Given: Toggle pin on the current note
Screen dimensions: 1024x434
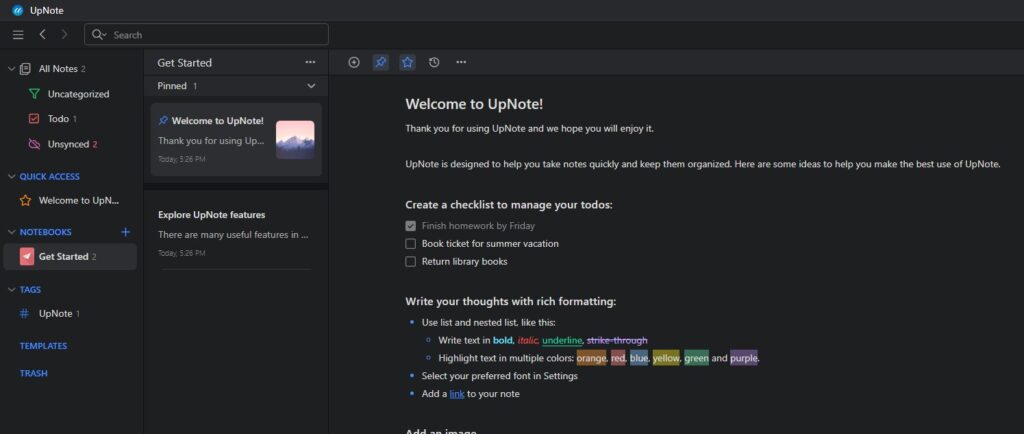Looking at the screenshot, I should tap(381, 62).
